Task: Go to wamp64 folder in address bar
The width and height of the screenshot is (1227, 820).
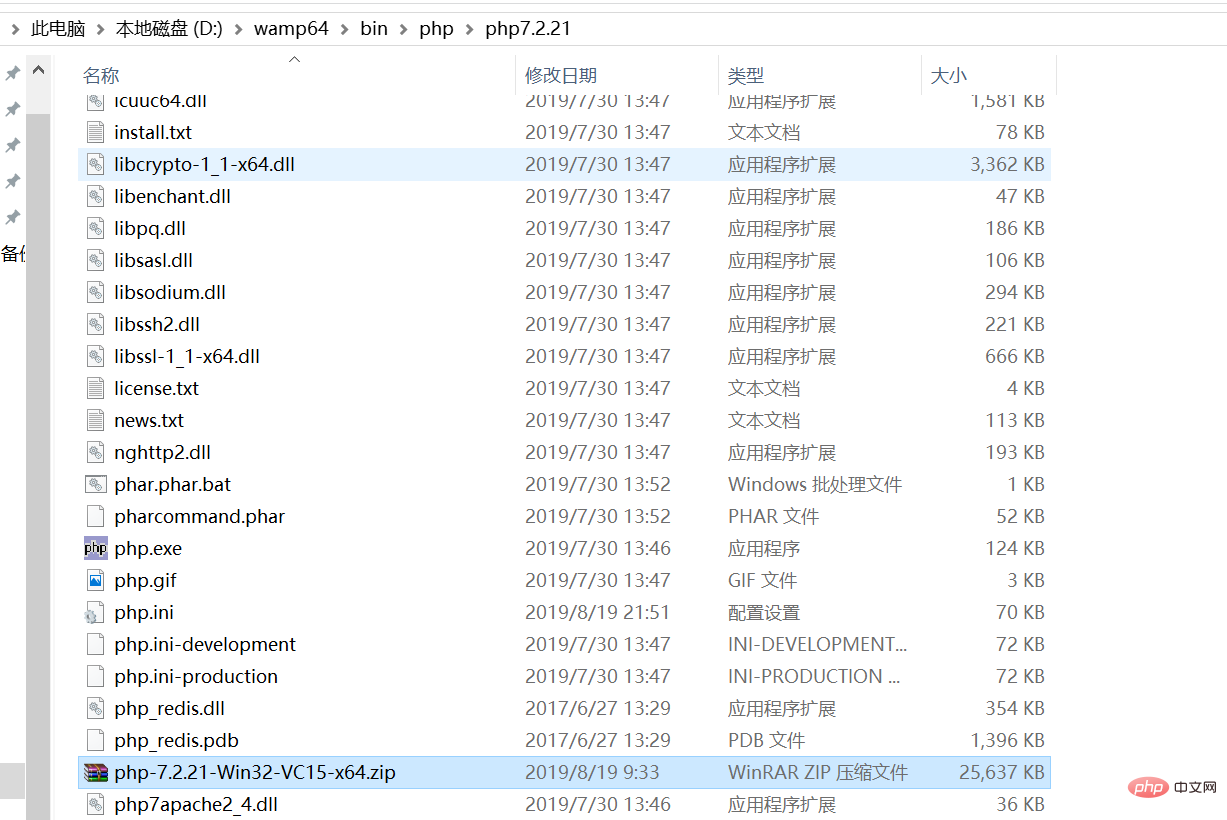Action: pos(291,29)
